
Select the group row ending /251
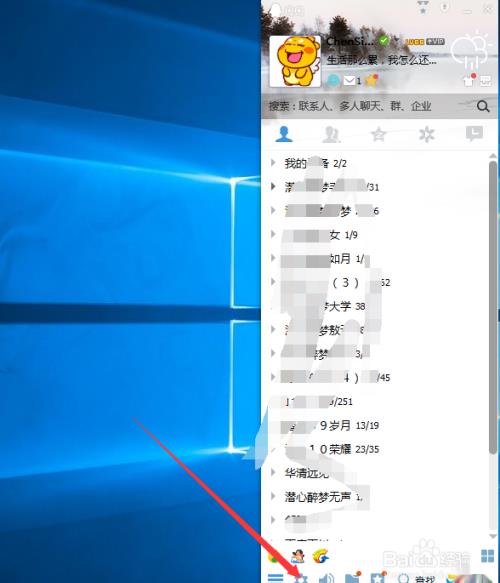(x=375, y=401)
